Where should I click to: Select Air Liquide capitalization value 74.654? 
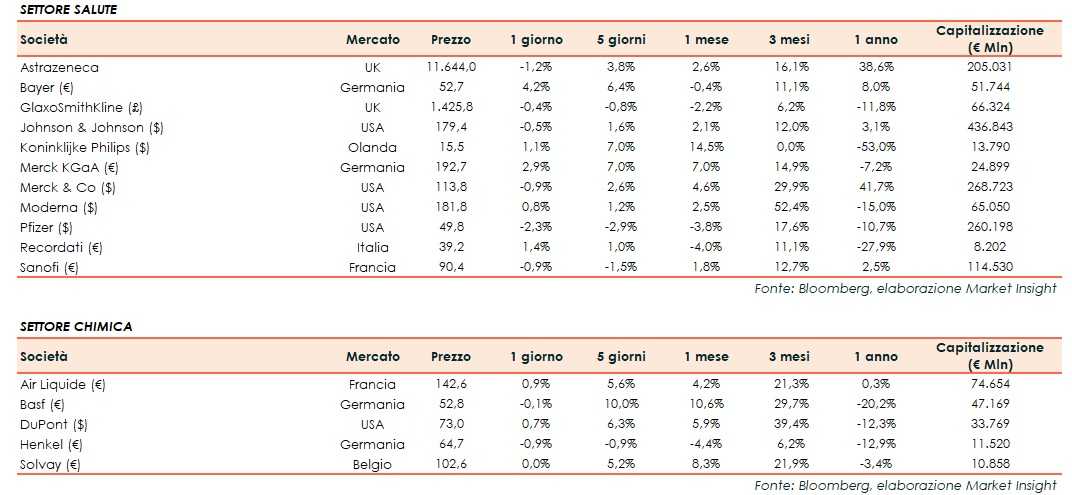click(989, 384)
